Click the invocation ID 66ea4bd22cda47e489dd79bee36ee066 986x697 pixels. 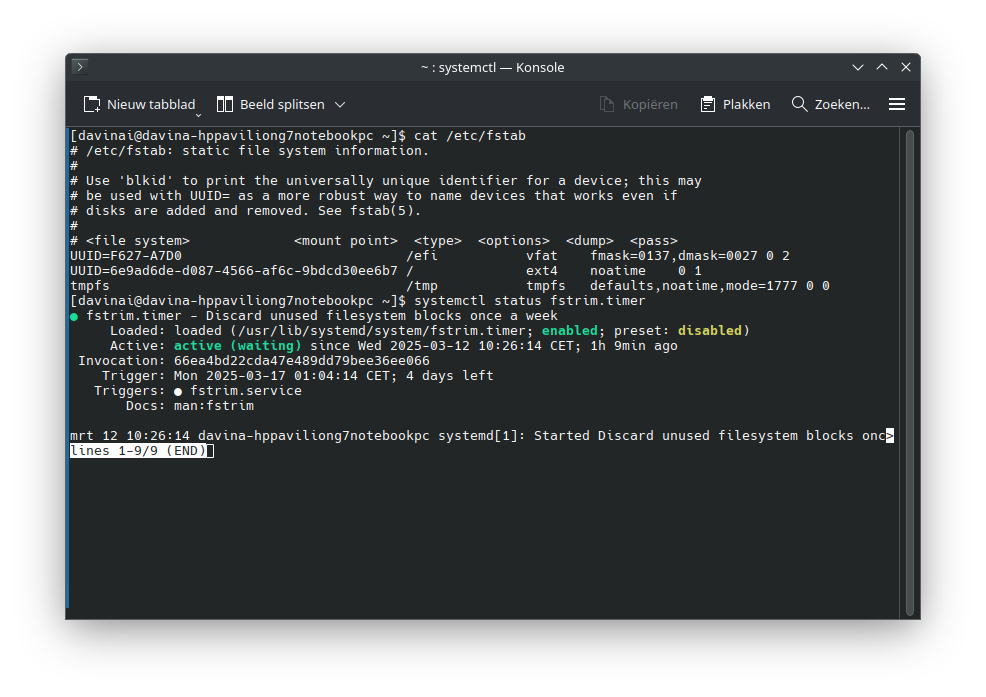coord(302,361)
